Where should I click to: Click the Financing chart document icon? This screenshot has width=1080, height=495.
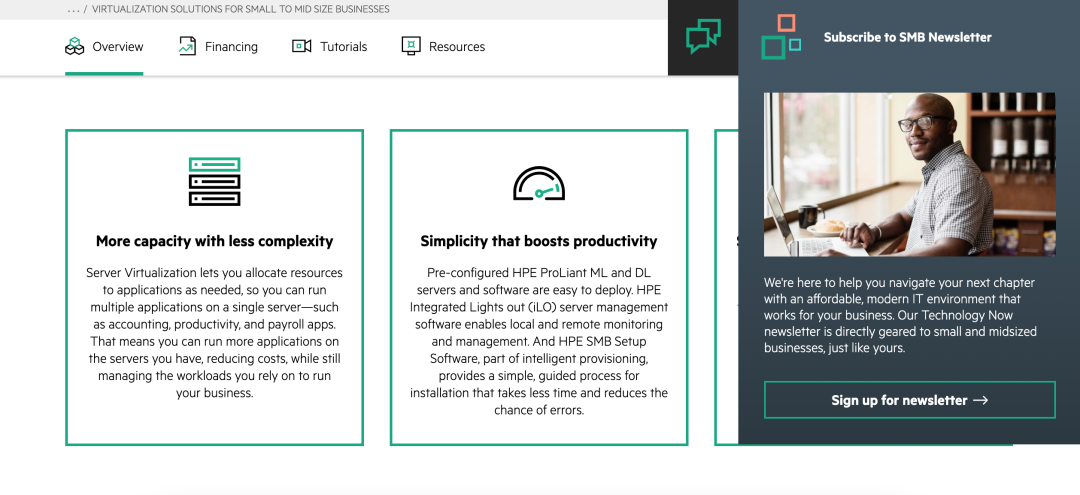point(187,46)
